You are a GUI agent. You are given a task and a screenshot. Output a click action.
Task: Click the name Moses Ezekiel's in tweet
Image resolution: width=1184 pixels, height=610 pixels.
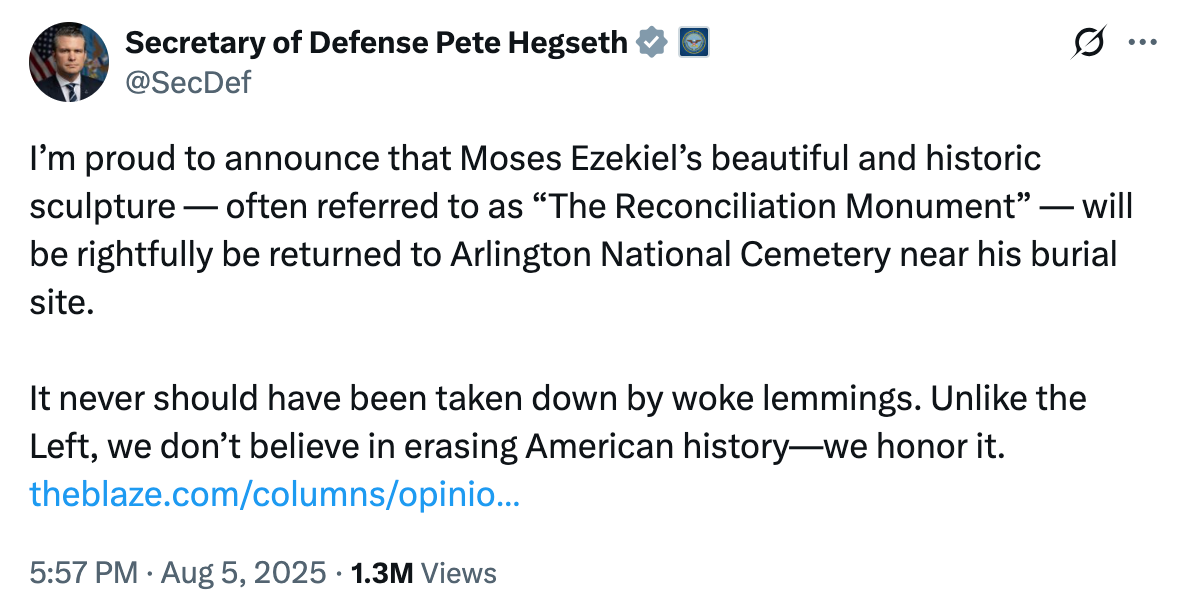tap(581, 159)
